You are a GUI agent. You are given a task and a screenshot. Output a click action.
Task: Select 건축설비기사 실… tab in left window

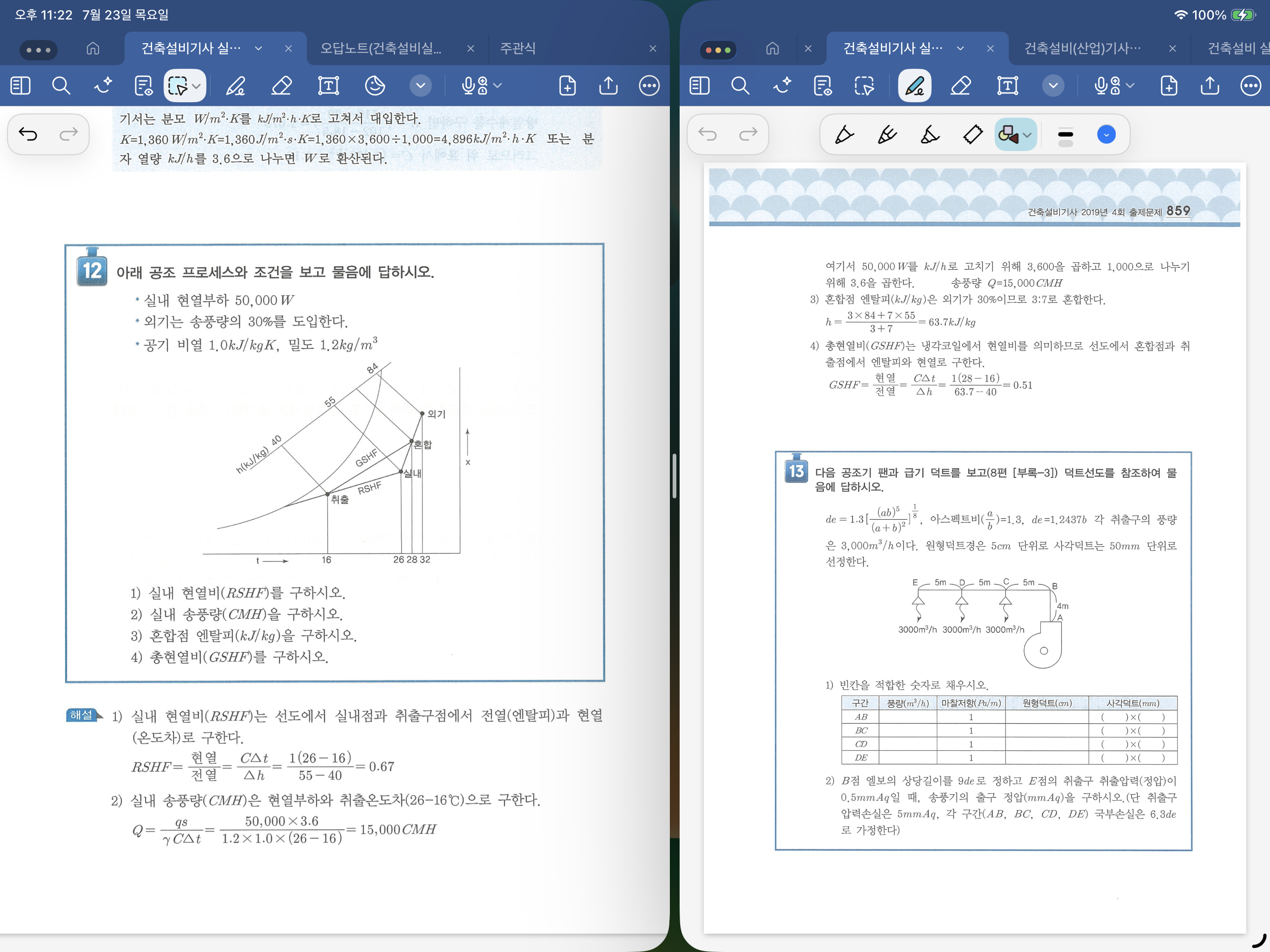(191, 49)
